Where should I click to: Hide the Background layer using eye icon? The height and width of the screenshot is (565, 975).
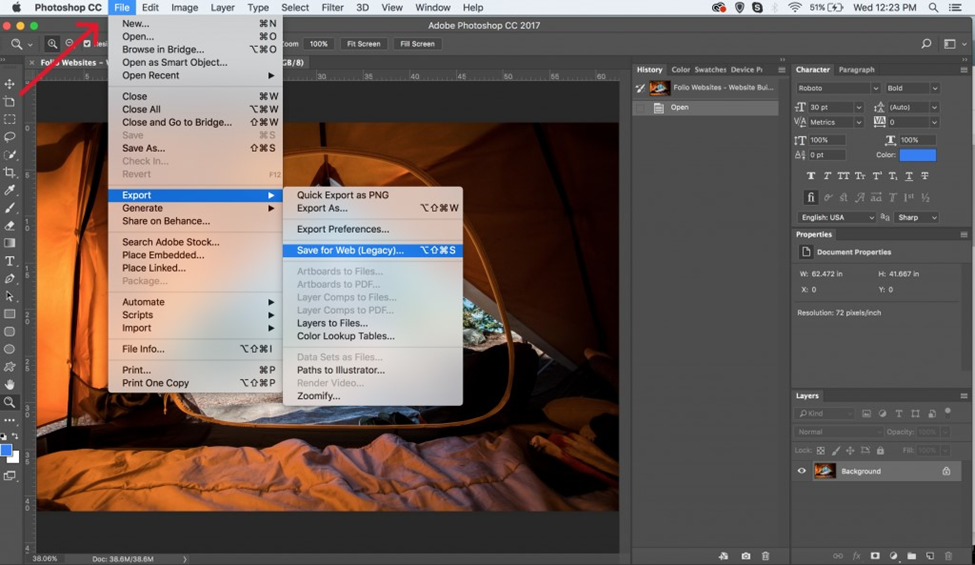801,471
